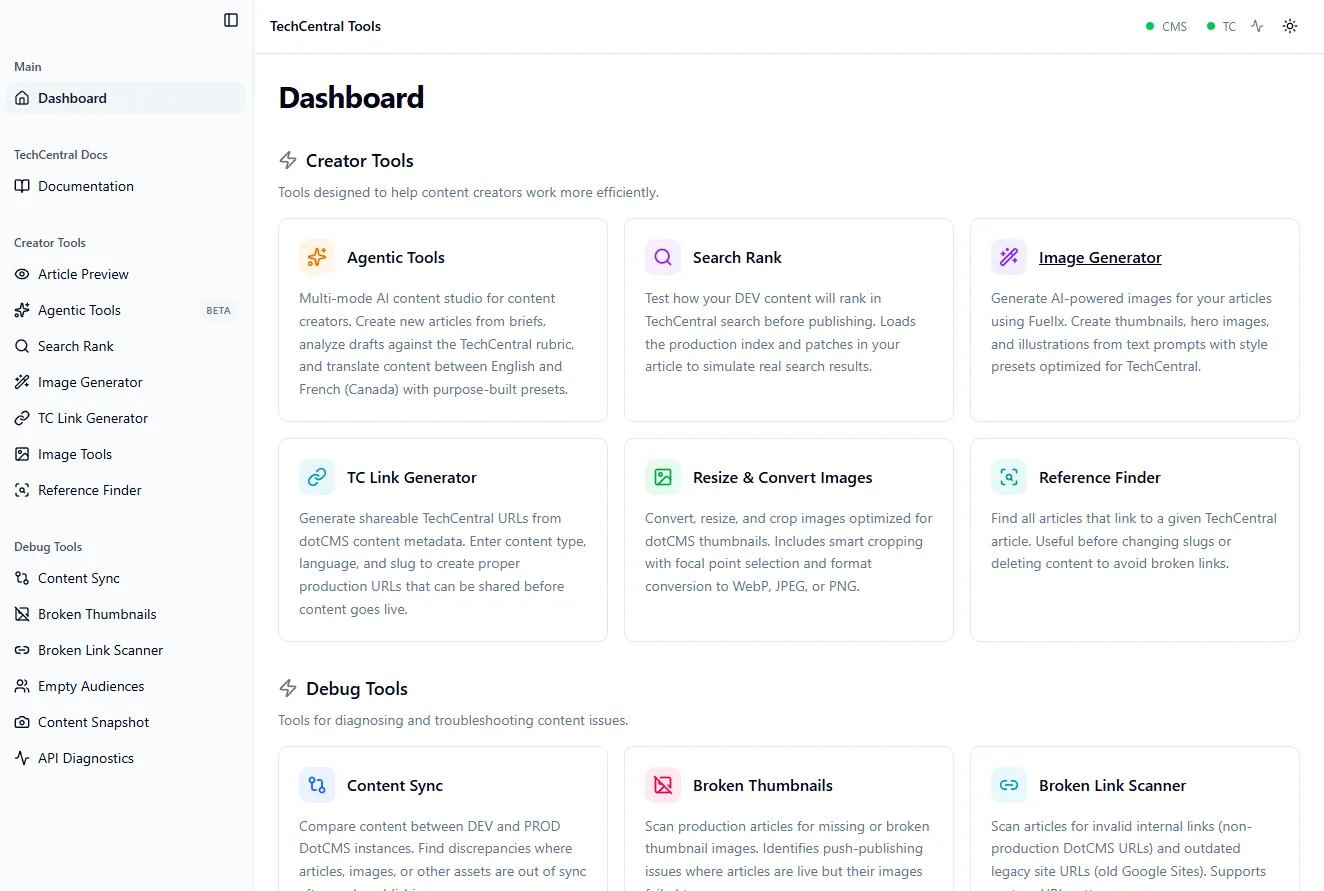Open the TC Link Generator card title
1324x891 pixels.
[412, 477]
